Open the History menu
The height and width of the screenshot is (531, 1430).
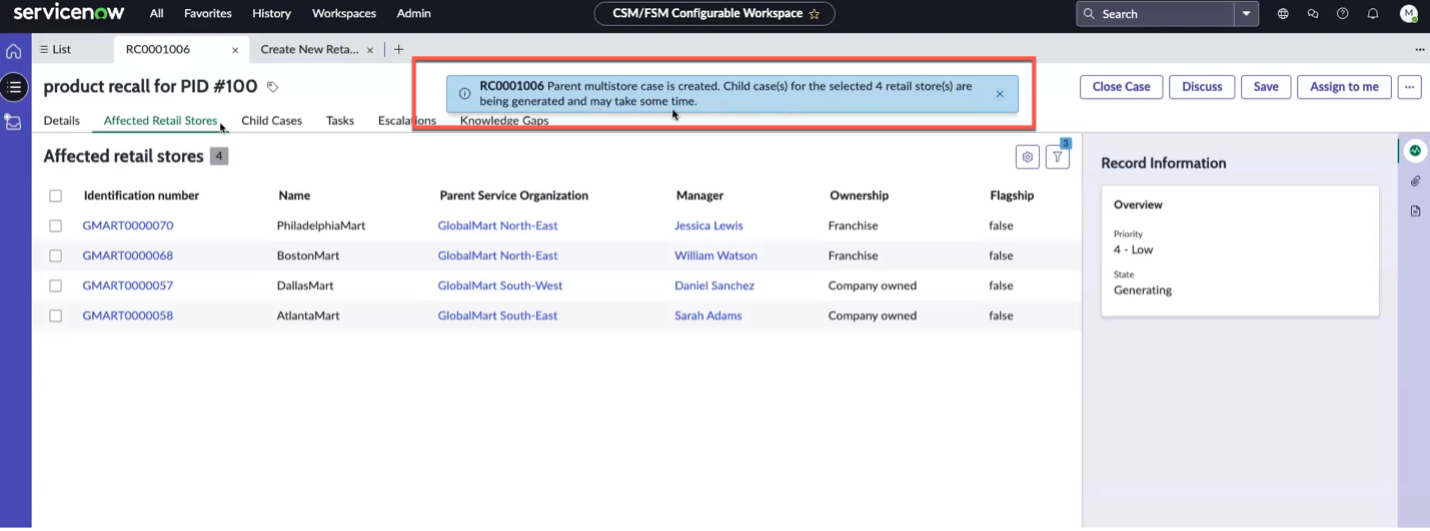[x=271, y=14]
